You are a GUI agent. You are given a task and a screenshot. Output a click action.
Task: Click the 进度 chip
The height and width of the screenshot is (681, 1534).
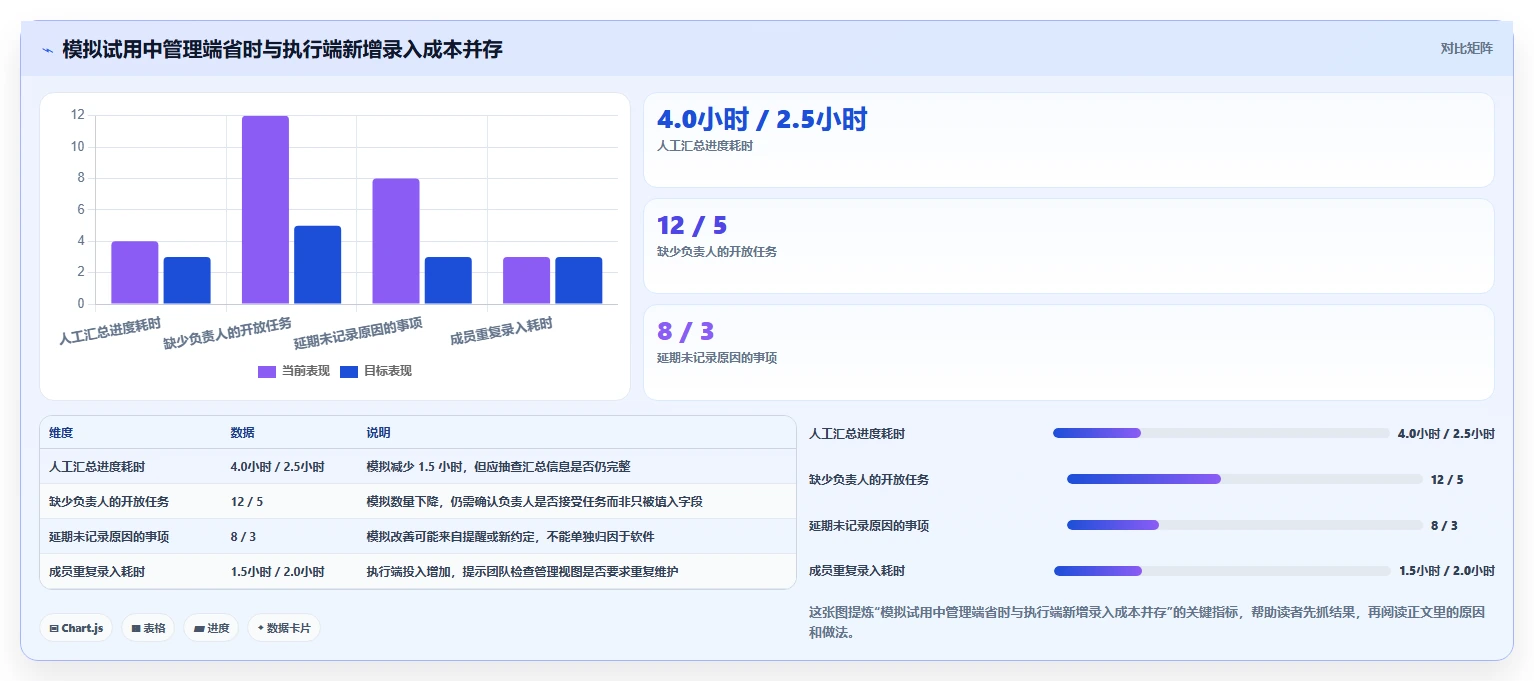[x=211, y=628]
